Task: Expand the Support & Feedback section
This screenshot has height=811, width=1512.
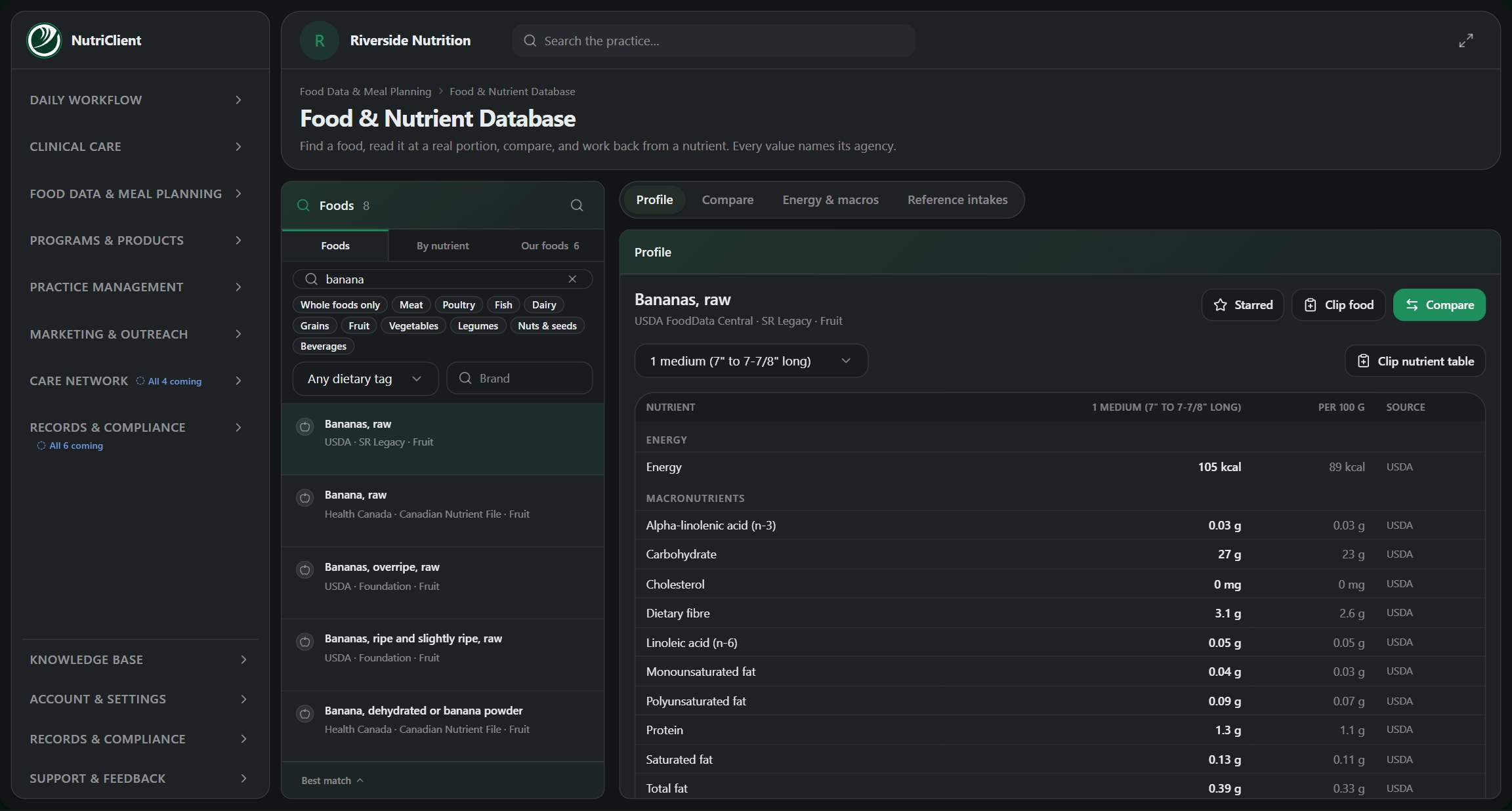Action: (139, 778)
